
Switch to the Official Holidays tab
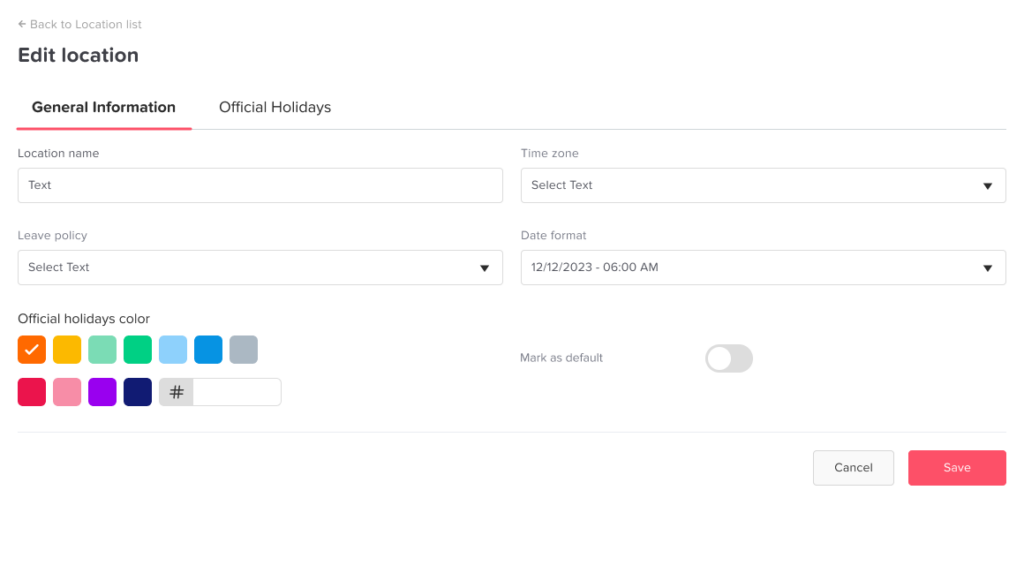(275, 107)
